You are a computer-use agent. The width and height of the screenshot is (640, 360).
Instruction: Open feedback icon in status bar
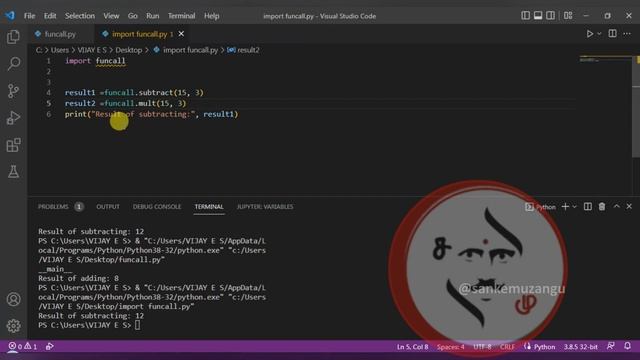611,347
